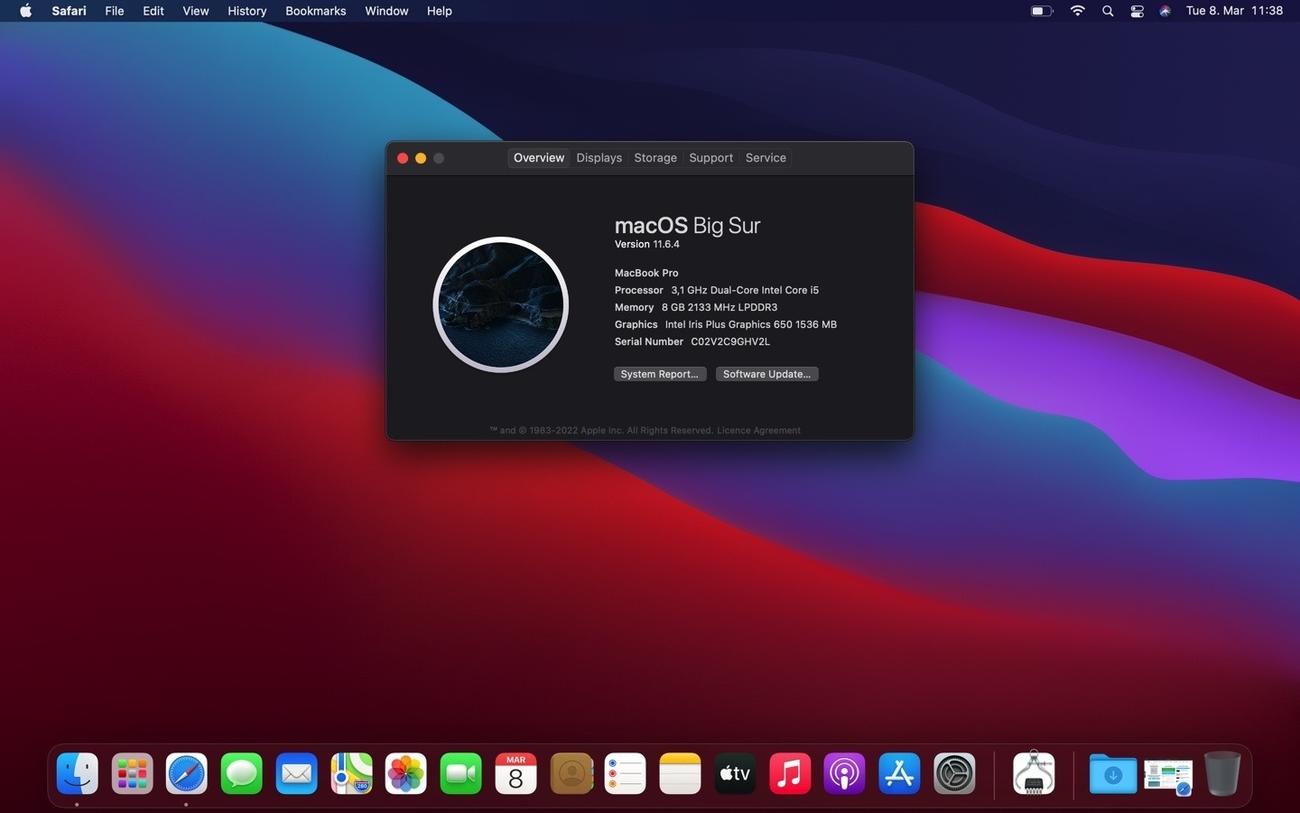1300x813 pixels.
Task: Open the Notes app icon
Action: [680, 774]
